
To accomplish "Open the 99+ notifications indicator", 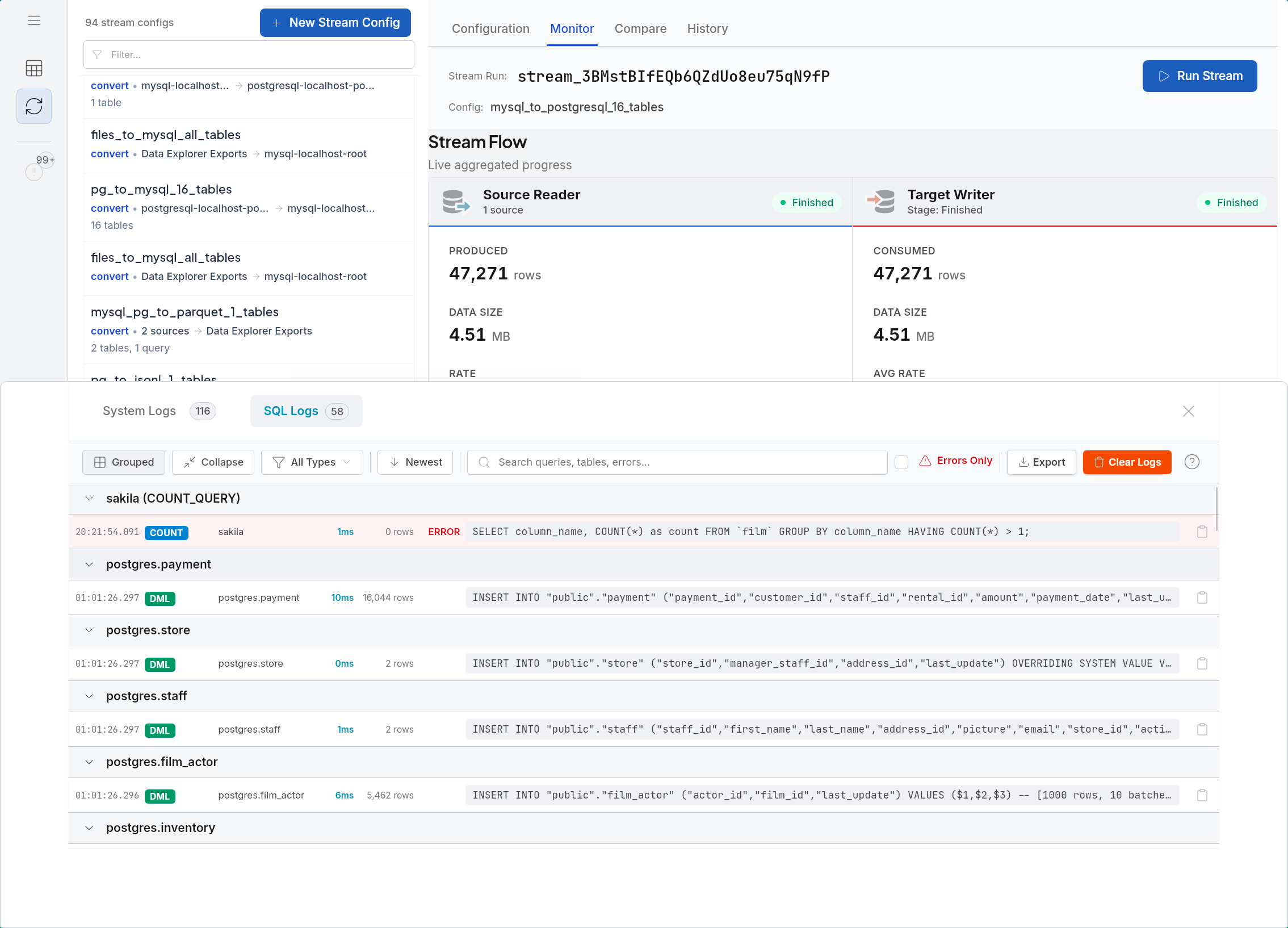I will pos(40,166).
